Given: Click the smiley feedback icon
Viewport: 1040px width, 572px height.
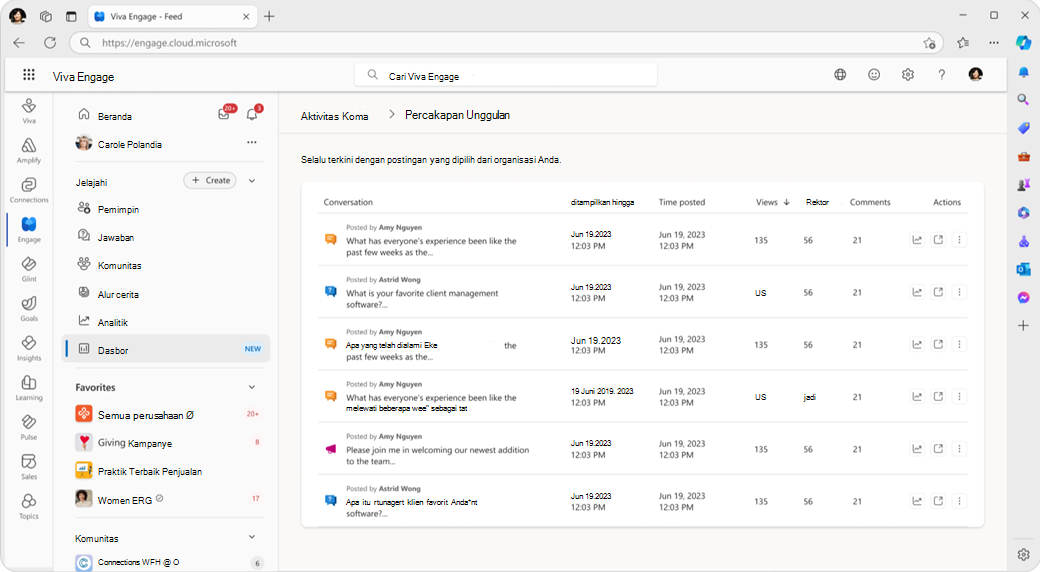Looking at the screenshot, I should pyautogui.click(x=874, y=74).
